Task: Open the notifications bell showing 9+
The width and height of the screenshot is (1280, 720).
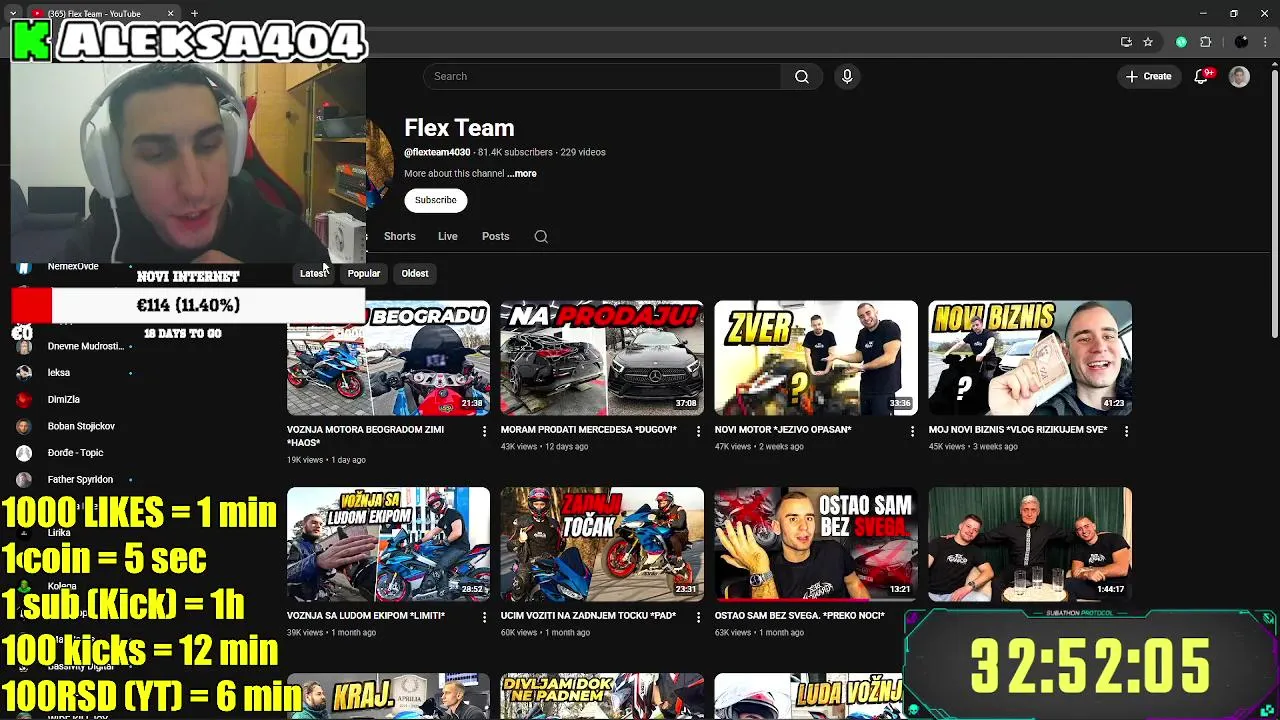Action: 1202,76
